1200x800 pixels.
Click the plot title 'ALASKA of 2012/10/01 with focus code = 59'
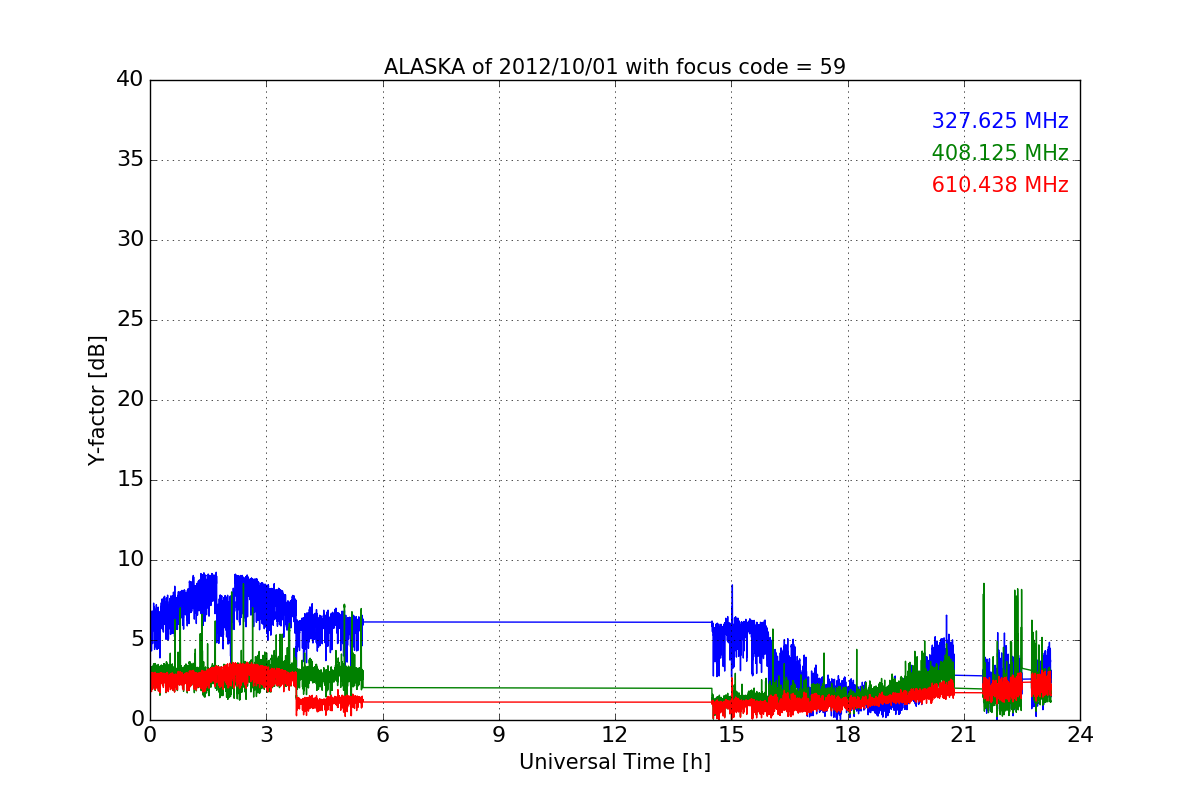(615, 67)
